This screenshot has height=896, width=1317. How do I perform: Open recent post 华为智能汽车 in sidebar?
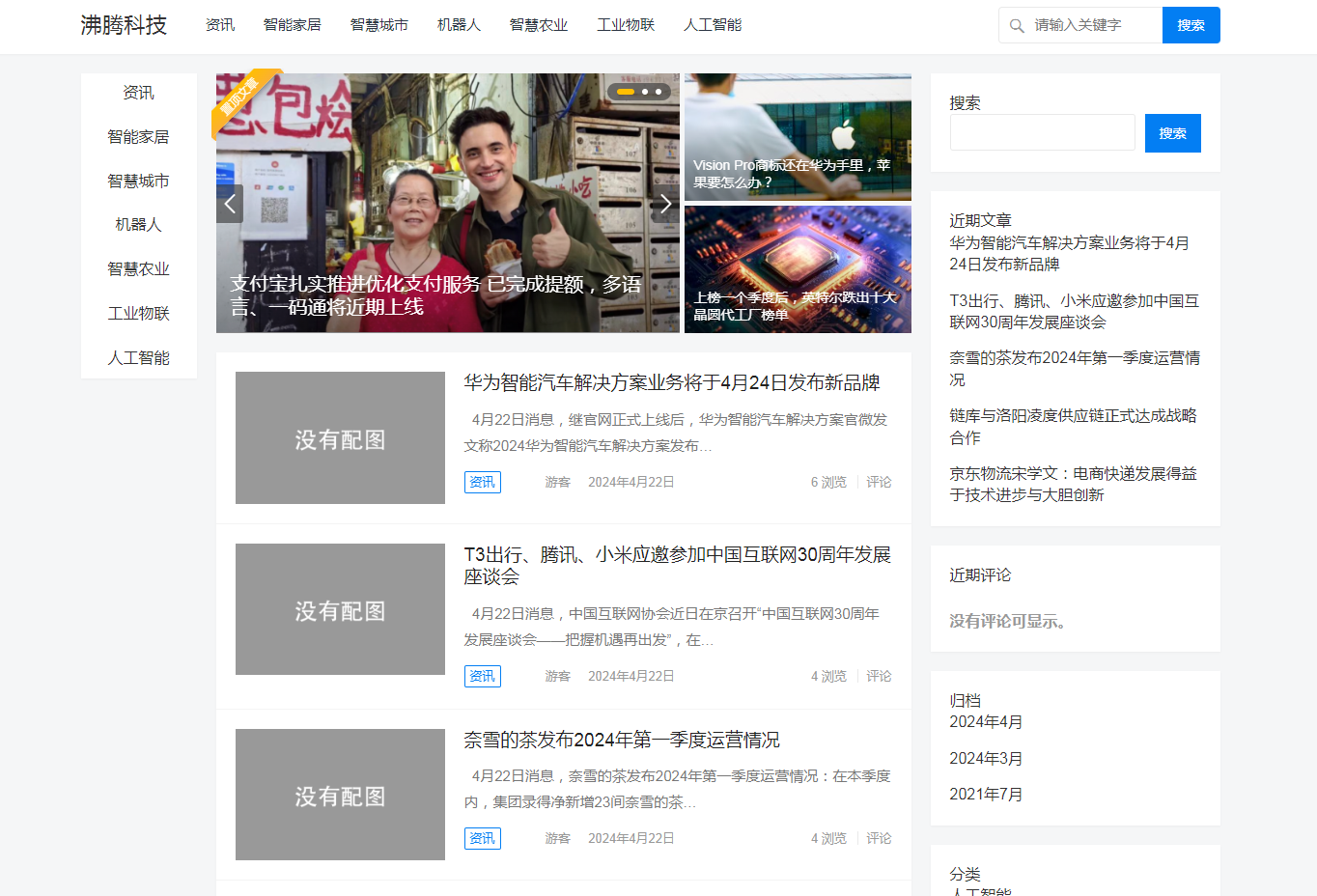coord(1069,254)
